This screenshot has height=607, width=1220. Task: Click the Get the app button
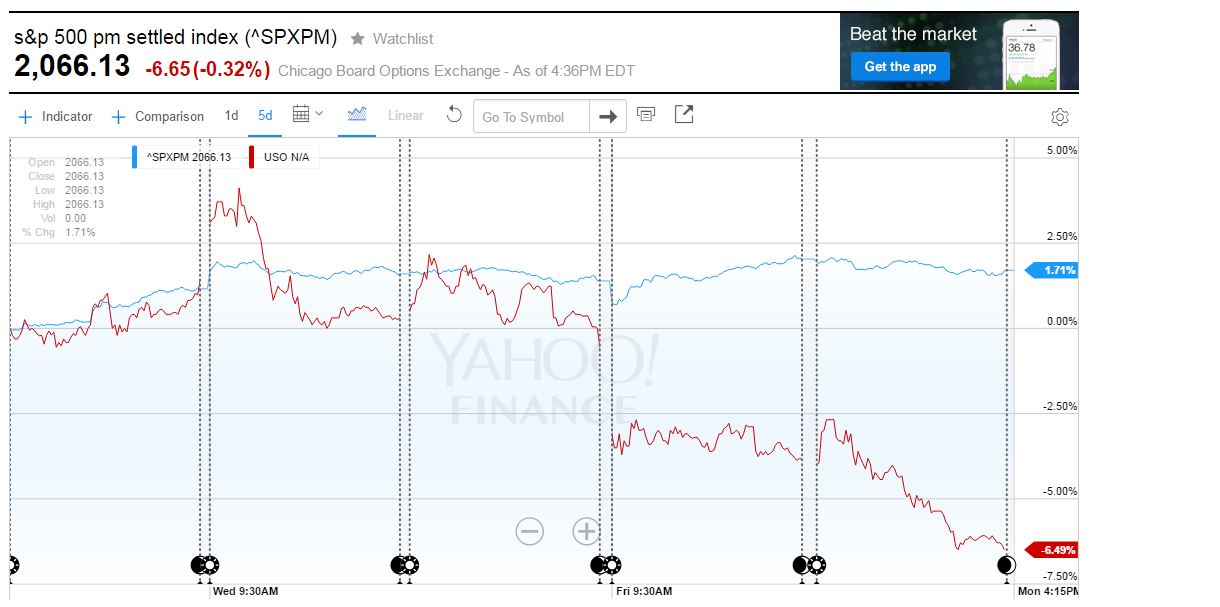(900, 67)
